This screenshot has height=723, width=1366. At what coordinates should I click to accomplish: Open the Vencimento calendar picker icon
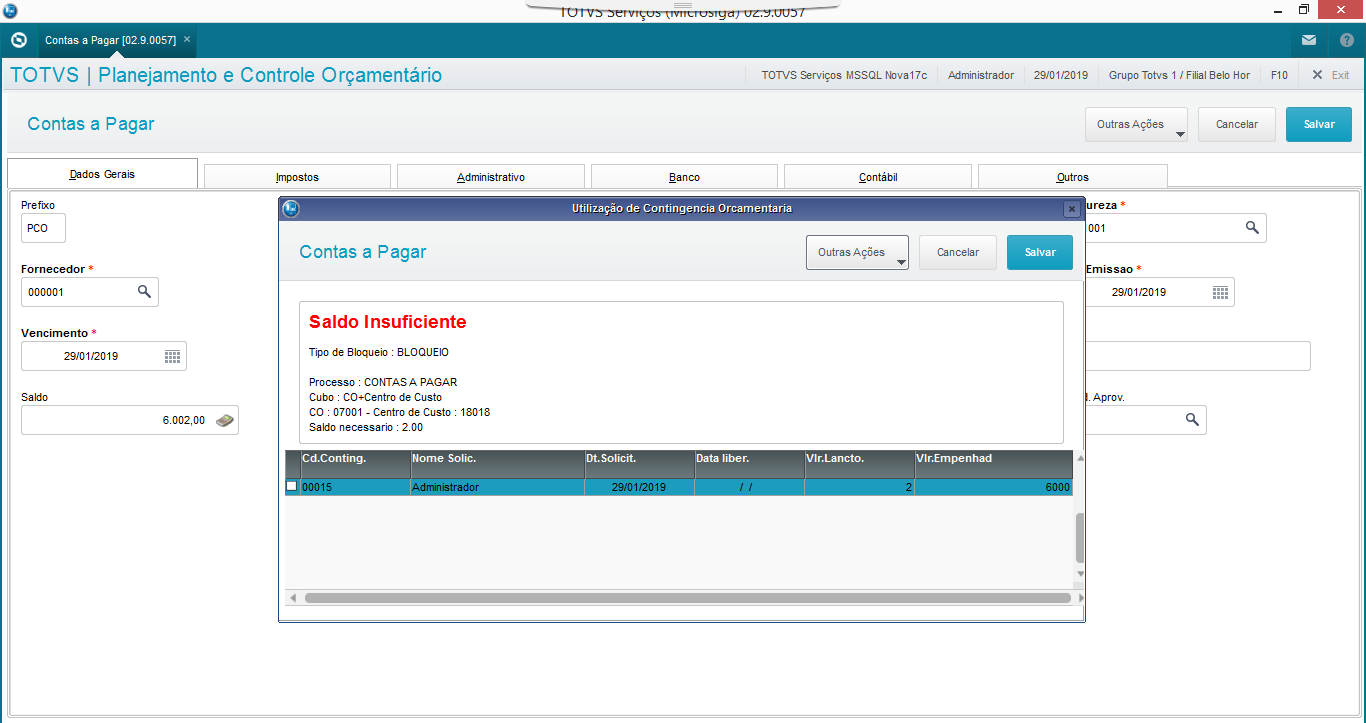[172, 356]
